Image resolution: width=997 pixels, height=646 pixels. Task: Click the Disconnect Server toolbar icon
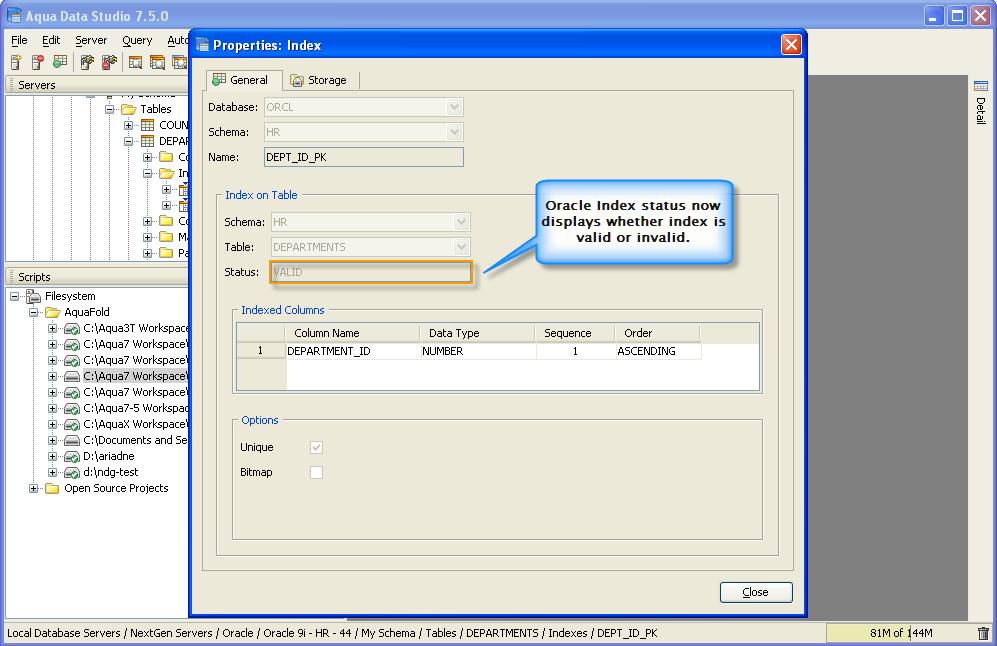(x=109, y=62)
